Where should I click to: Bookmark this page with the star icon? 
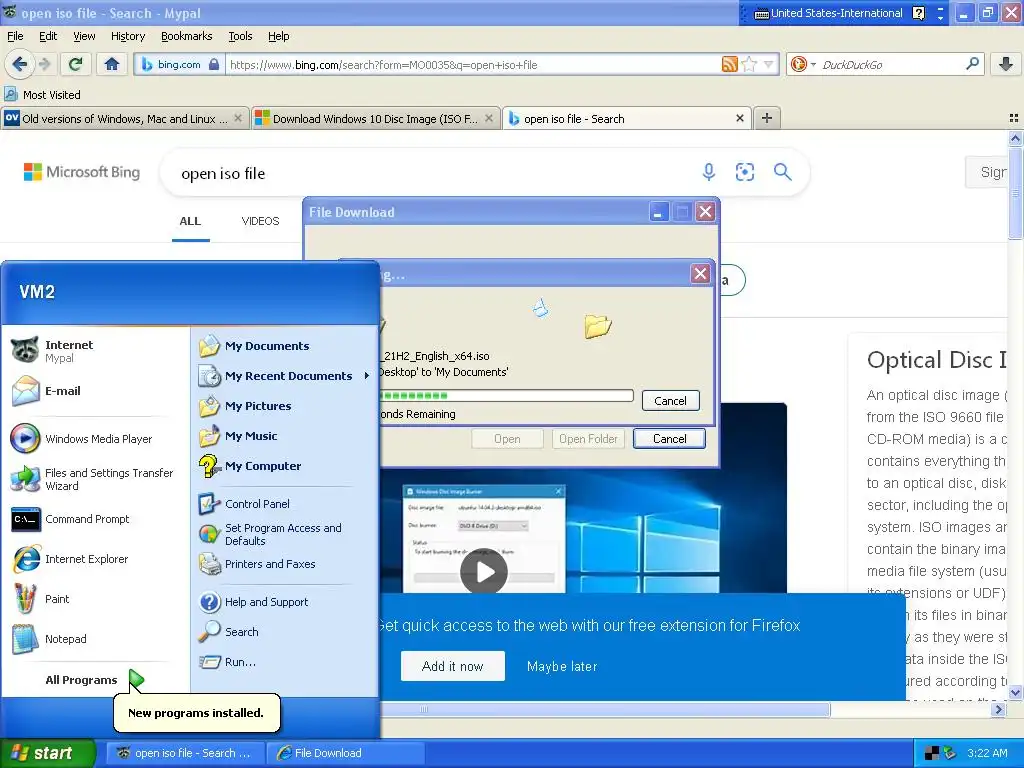[x=749, y=64]
